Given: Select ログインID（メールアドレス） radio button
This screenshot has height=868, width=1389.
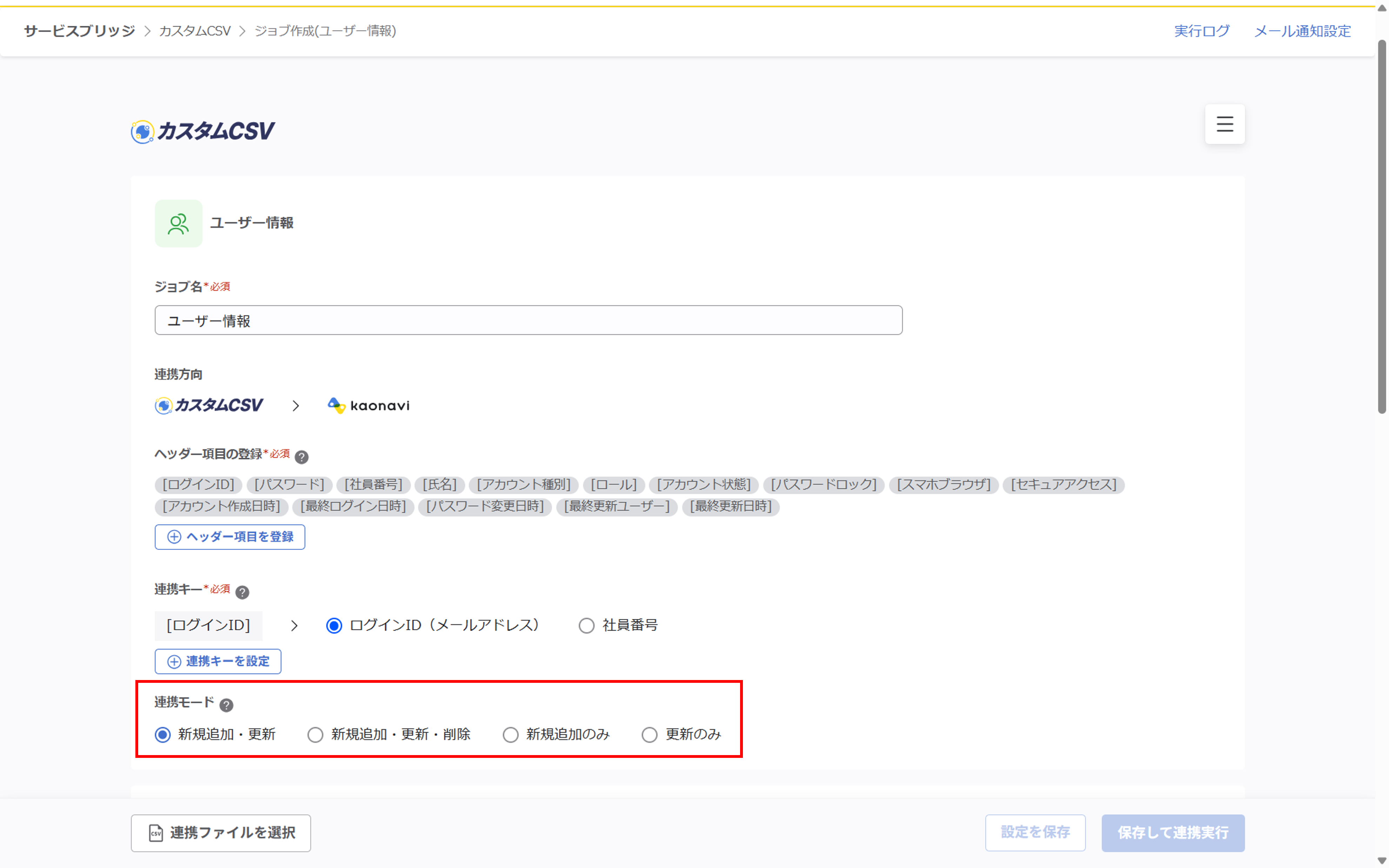Looking at the screenshot, I should 334,625.
